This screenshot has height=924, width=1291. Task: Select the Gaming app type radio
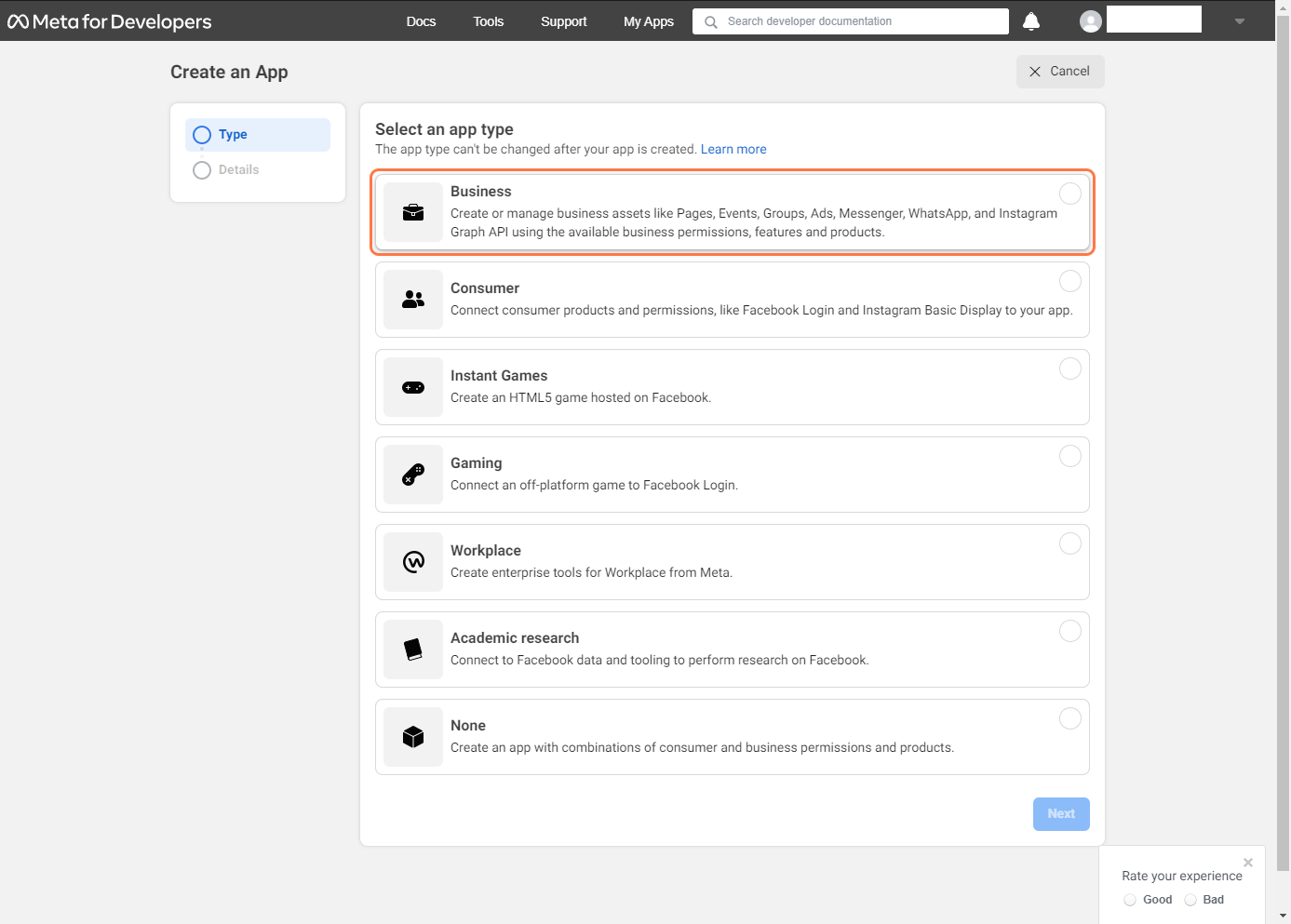click(x=1070, y=455)
